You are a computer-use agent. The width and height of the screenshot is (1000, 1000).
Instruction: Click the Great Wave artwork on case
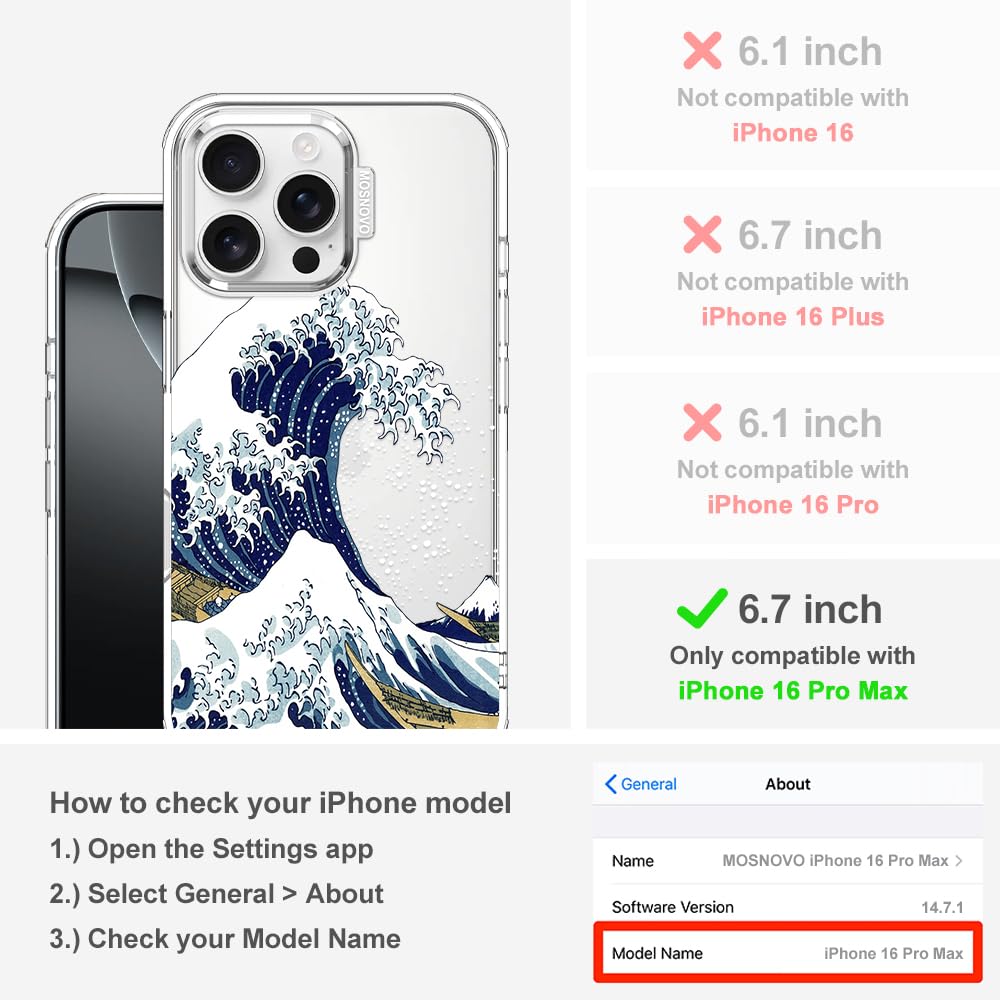point(335,510)
